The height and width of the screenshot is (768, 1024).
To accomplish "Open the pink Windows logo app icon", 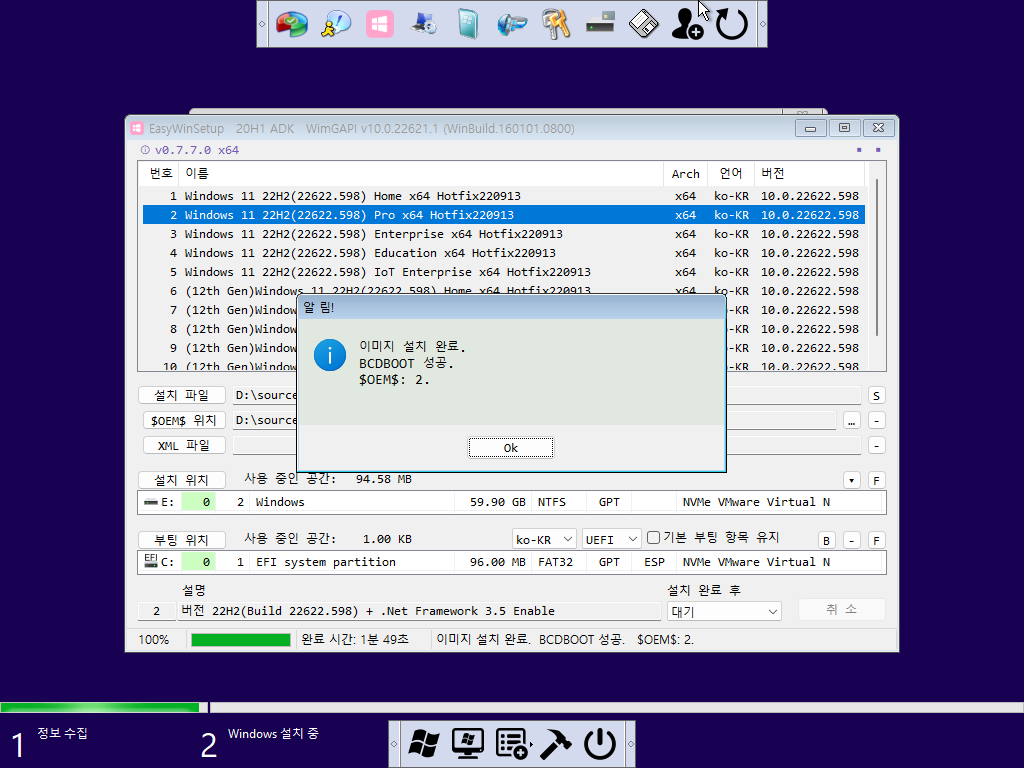I will (379, 25).
